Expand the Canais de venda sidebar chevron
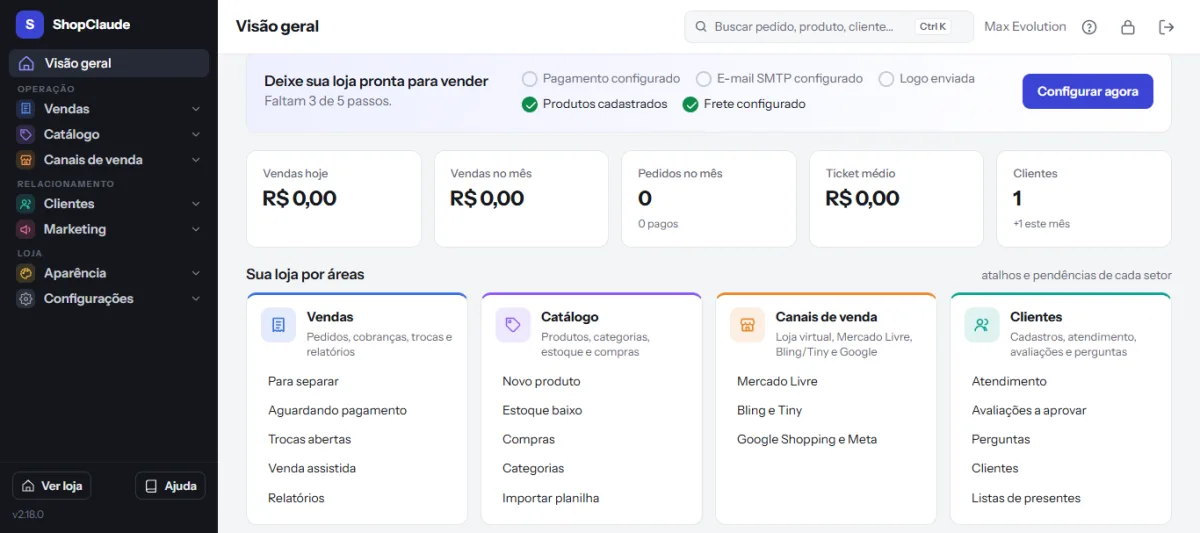 coord(196,160)
